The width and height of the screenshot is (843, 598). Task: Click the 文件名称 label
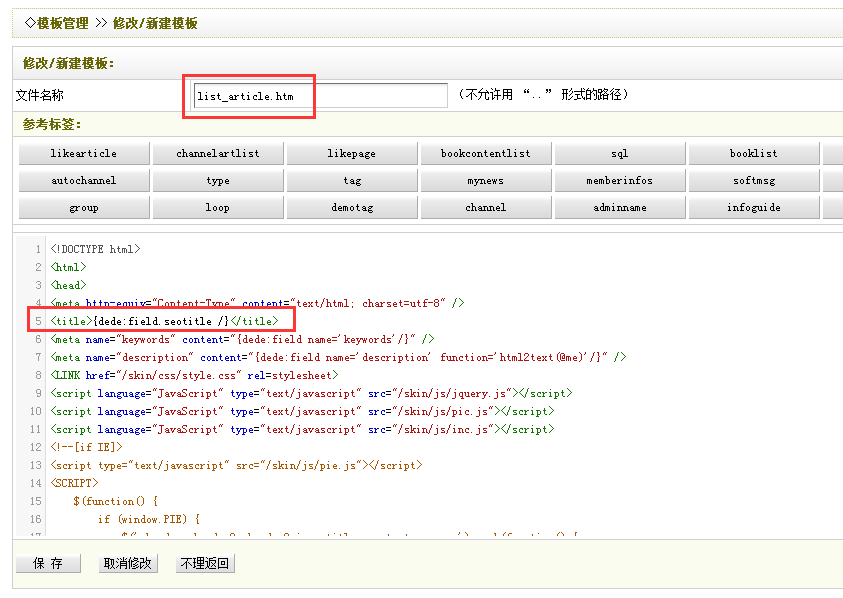(x=40, y=95)
